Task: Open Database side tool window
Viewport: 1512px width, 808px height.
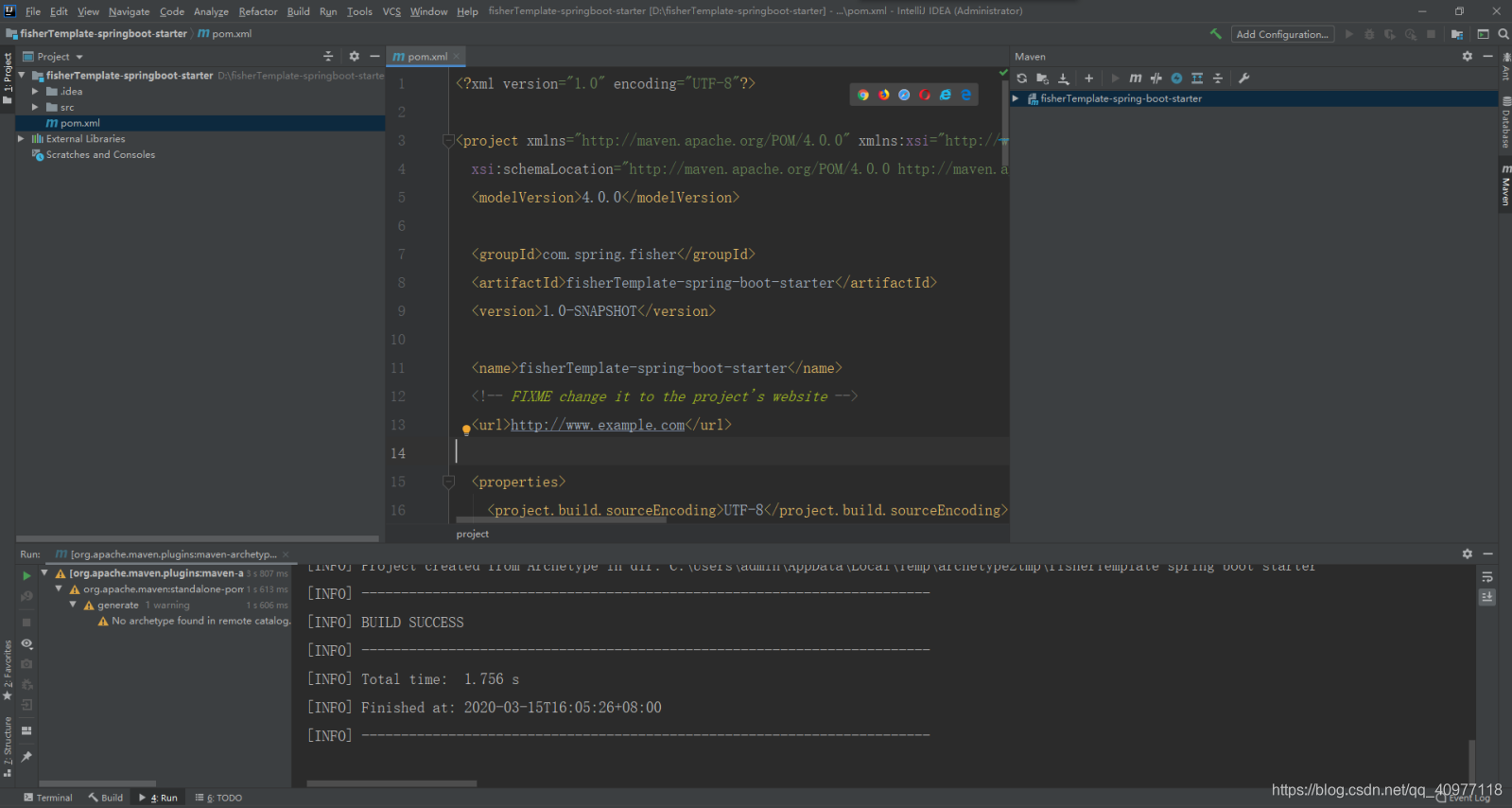Action: coord(1504,122)
